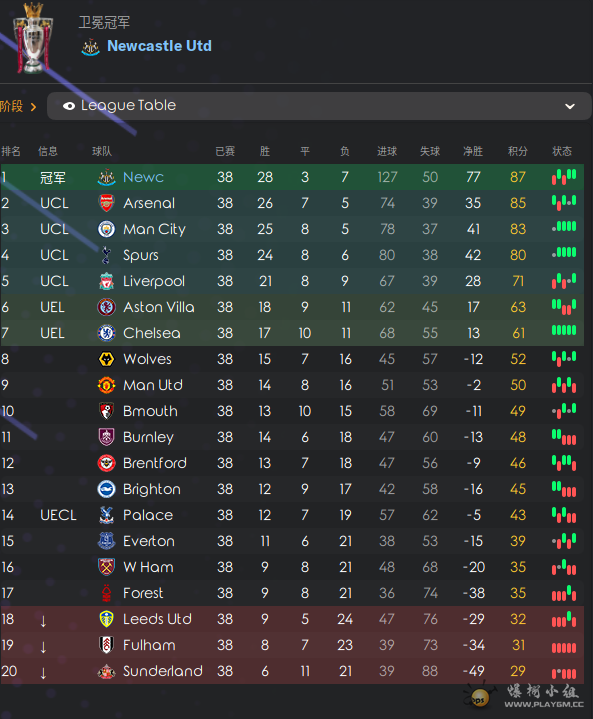The height and width of the screenshot is (719, 593).
Task: Sort by the 积分 points column header
Action: [518, 151]
